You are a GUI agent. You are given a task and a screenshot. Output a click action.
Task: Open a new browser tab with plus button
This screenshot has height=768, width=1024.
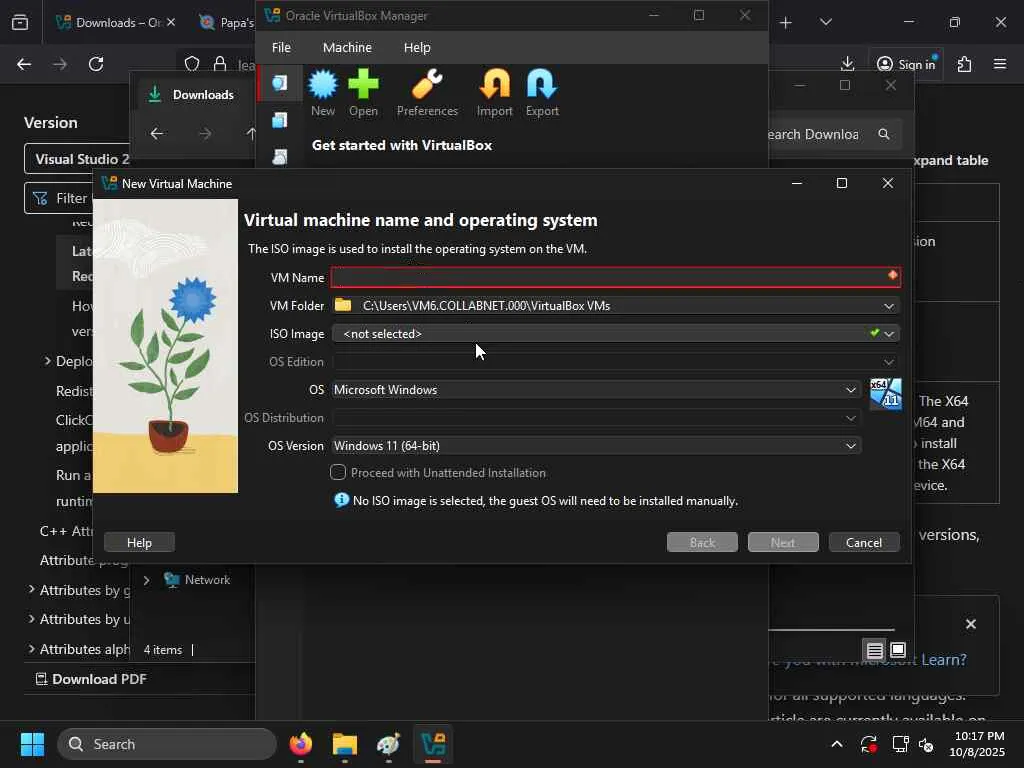click(786, 23)
